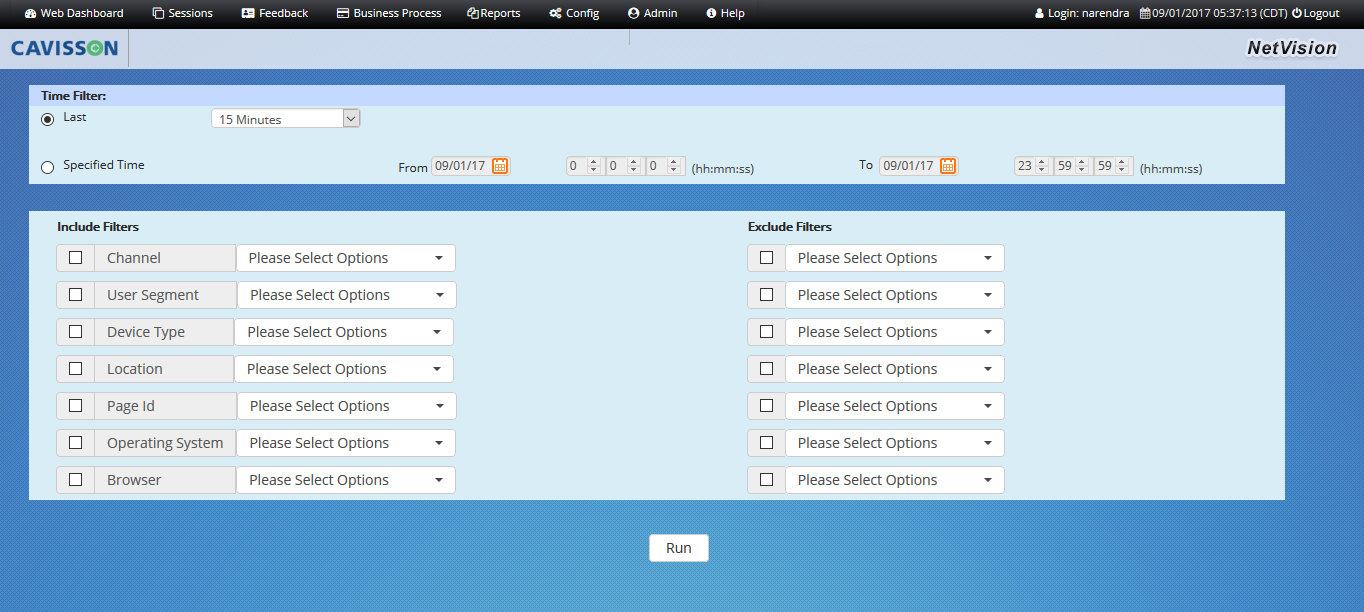
Task: Click the To seconds spinner showing 59
Action: coord(1113,166)
